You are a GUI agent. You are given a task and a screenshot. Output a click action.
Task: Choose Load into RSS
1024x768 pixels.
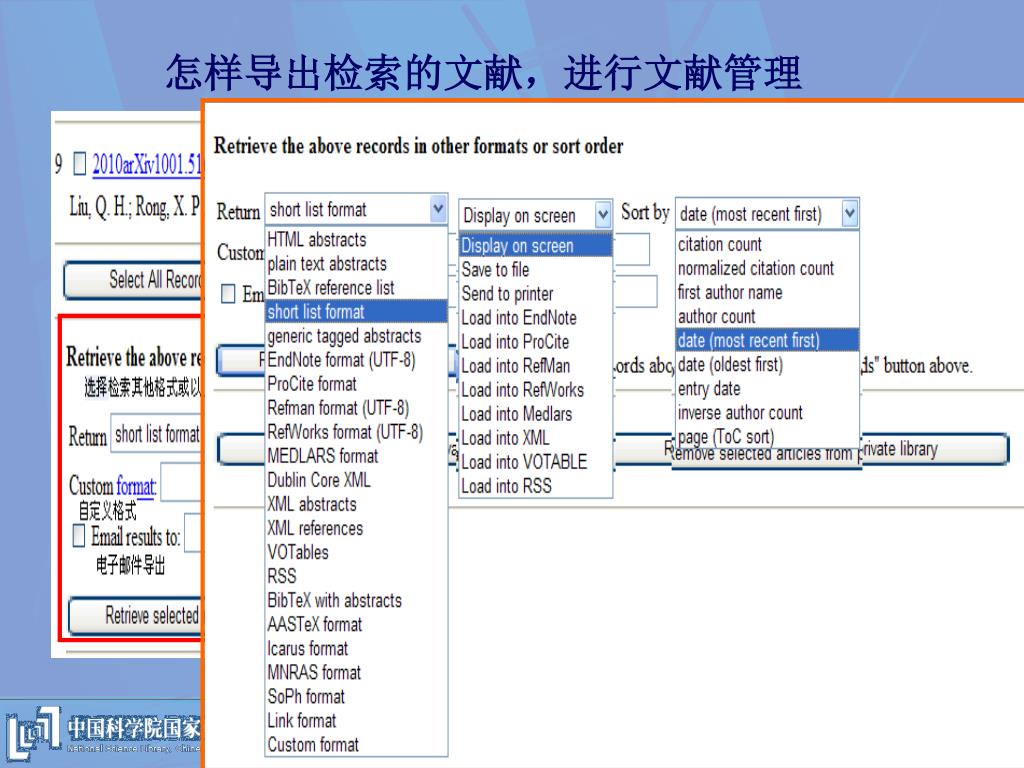point(536,487)
